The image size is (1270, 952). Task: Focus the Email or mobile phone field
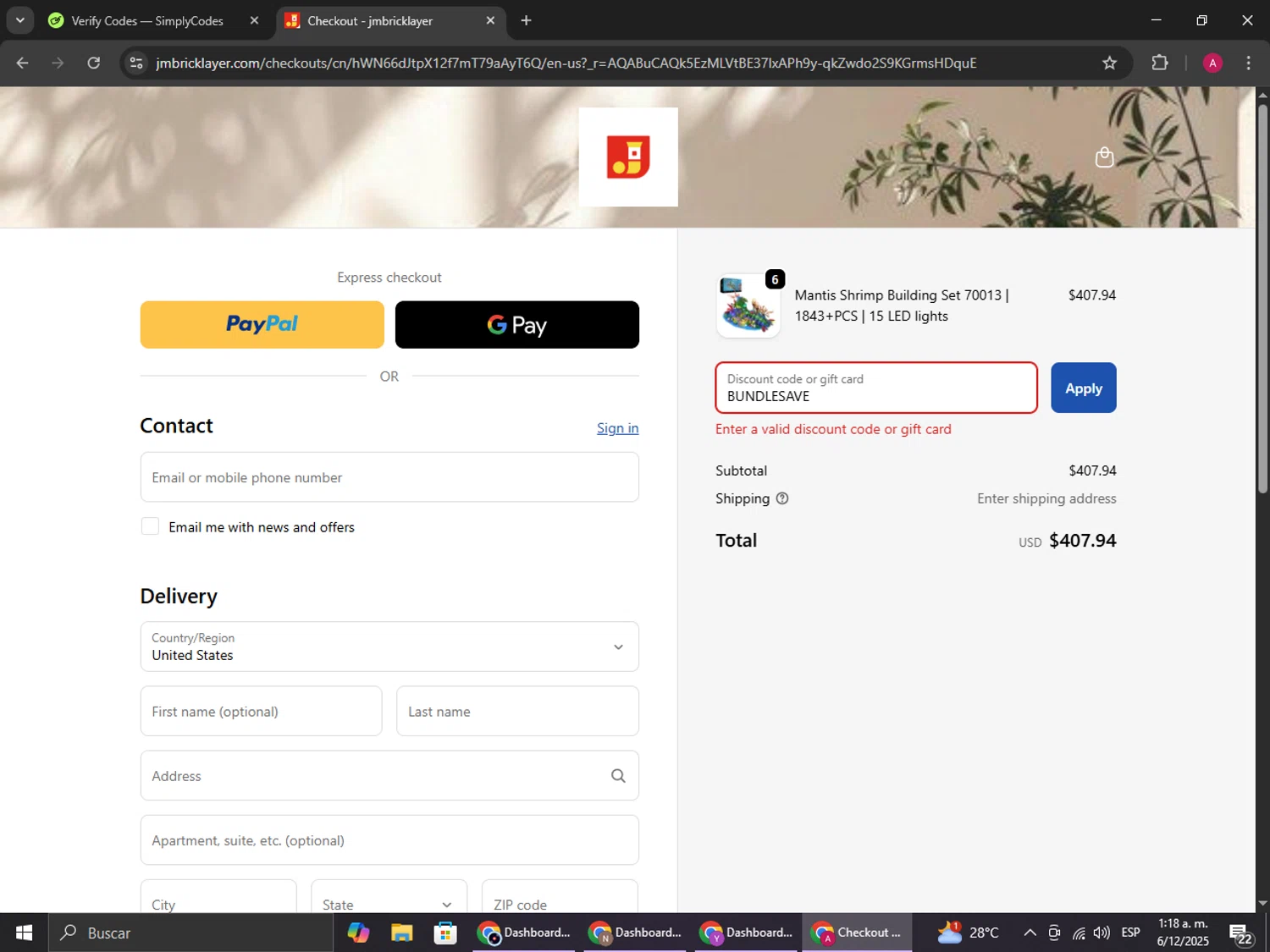coord(389,477)
